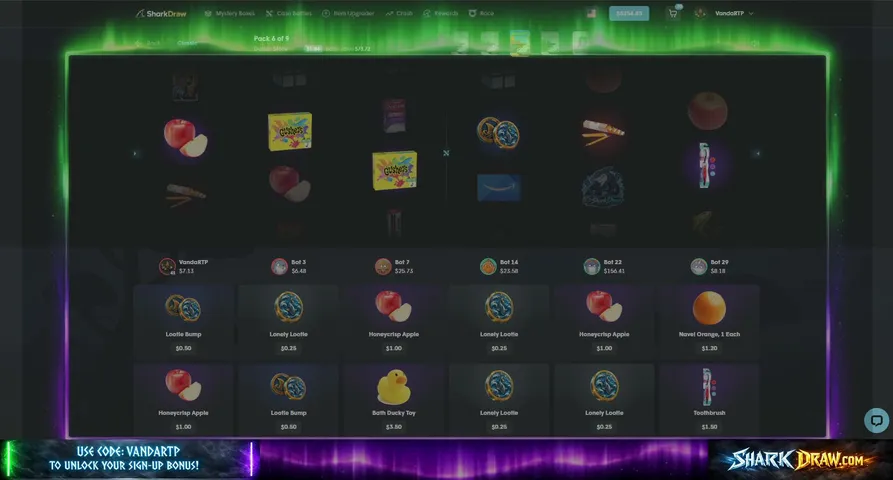This screenshot has width=893, height=480.
Task: Click Bot 22's avatar
Action: [592, 266]
